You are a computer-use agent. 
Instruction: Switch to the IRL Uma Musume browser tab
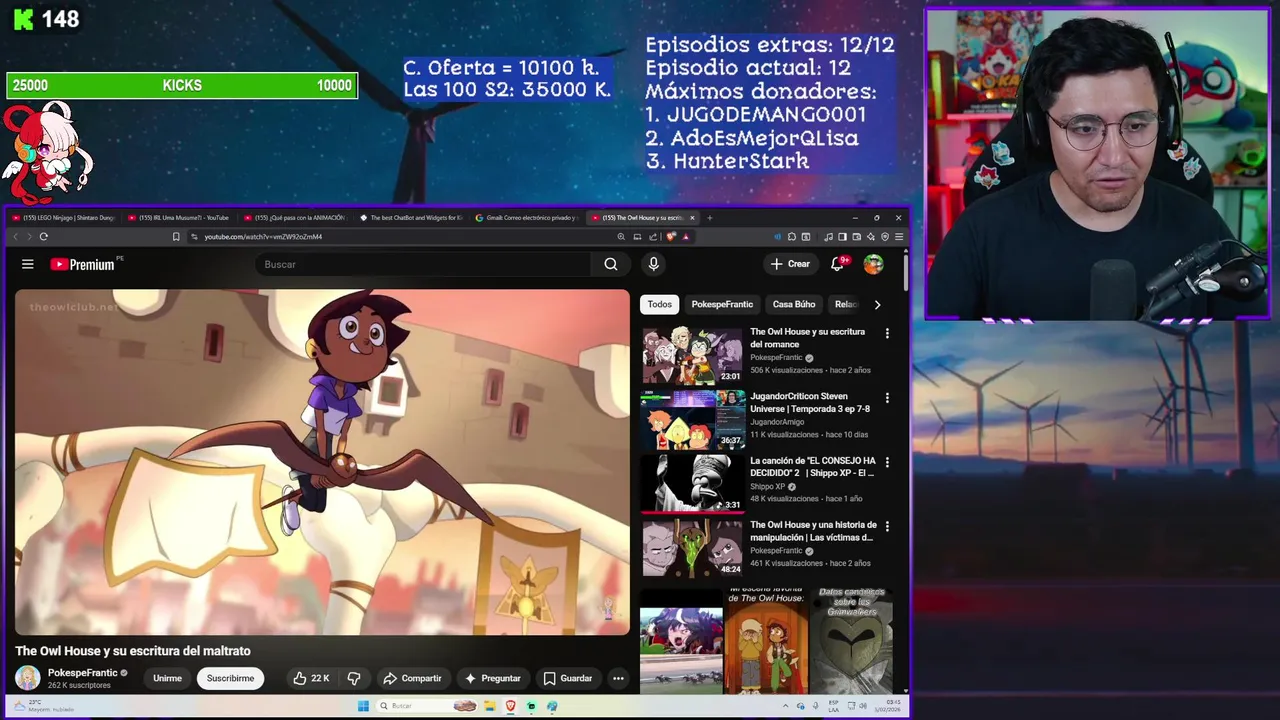pyautogui.click(x=179, y=217)
